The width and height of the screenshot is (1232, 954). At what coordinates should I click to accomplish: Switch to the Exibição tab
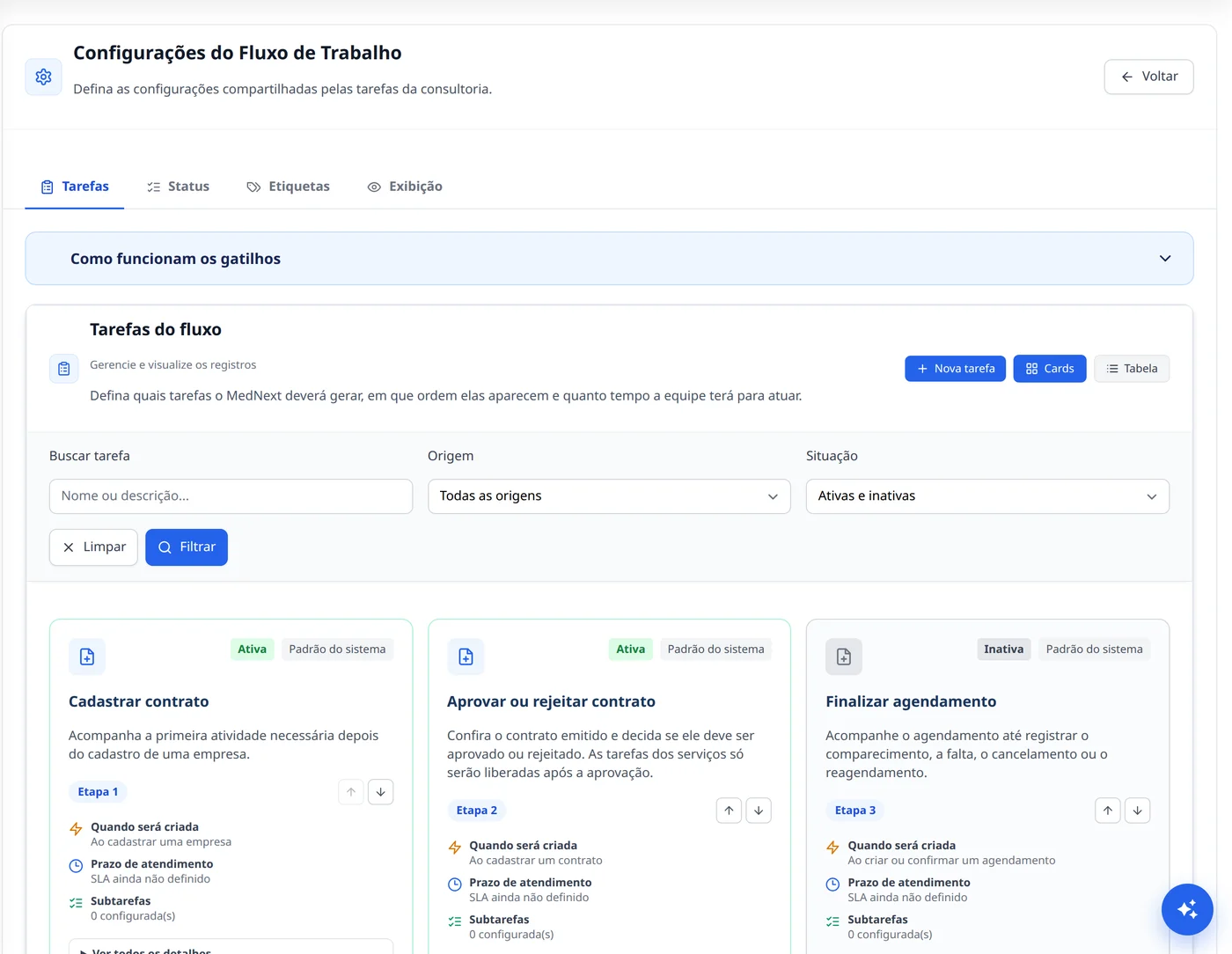405,187
